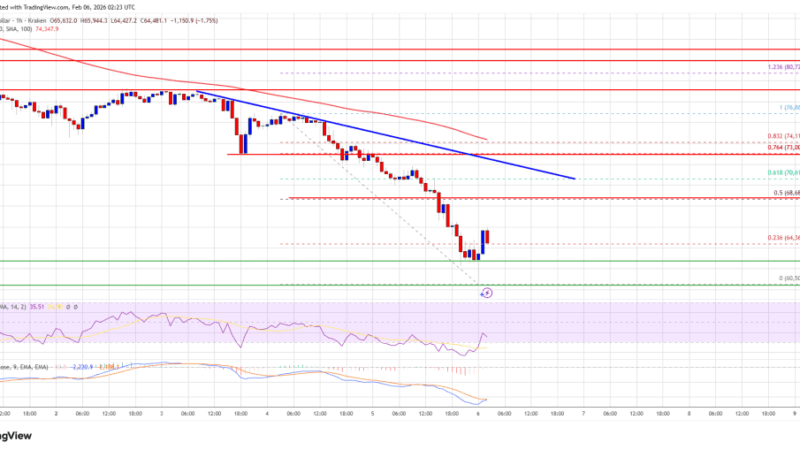Select the pink SMA 100 curve
The width and height of the screenshot is (800, 450).
click(245, 89)
